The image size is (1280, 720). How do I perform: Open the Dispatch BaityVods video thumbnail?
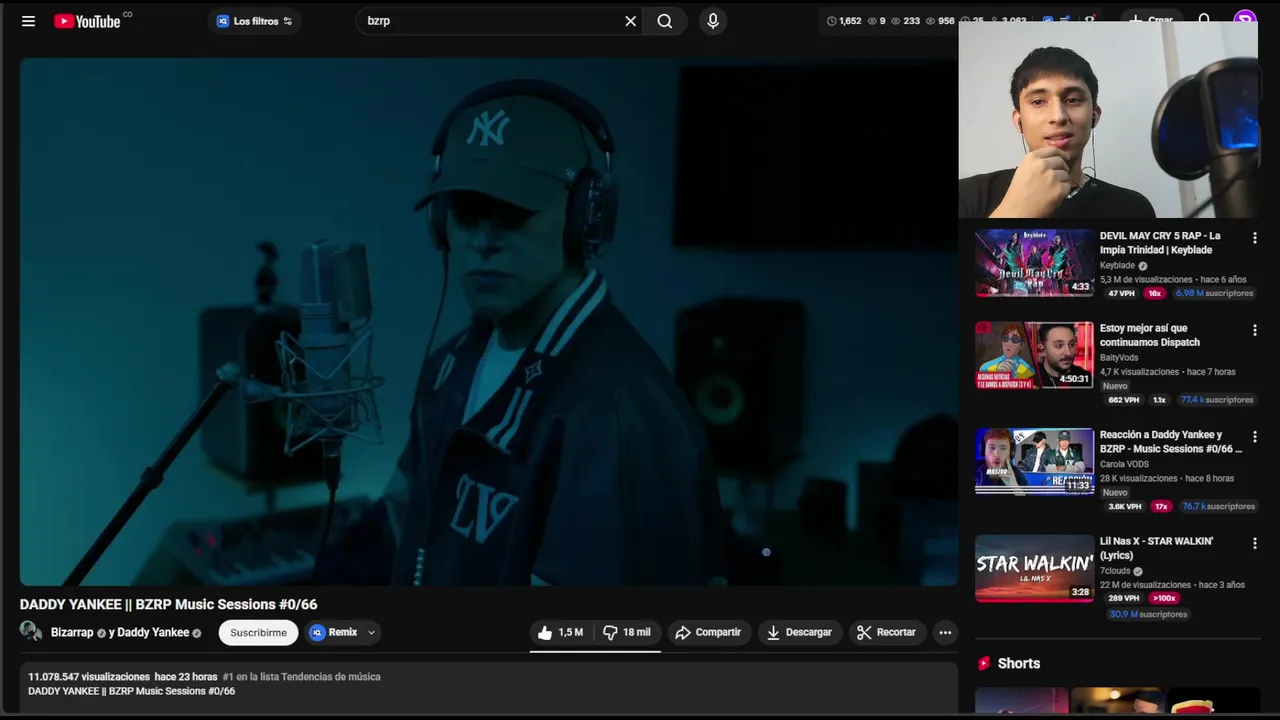[1035, 355]
